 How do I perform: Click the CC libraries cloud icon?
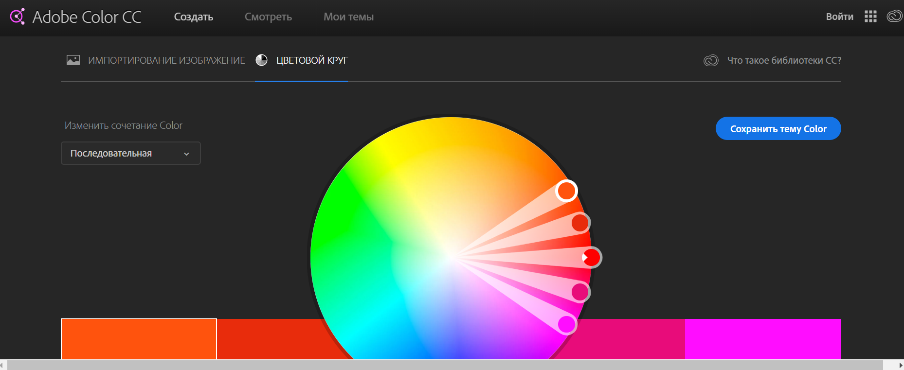click(711, 61)
